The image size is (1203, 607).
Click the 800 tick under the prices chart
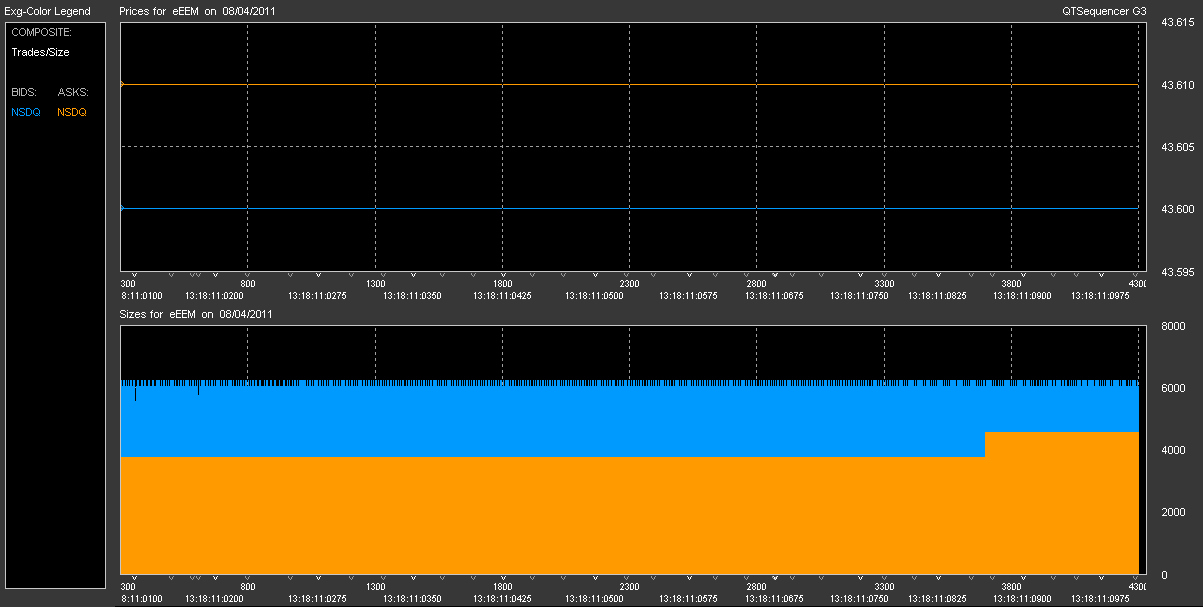(248, 283)
